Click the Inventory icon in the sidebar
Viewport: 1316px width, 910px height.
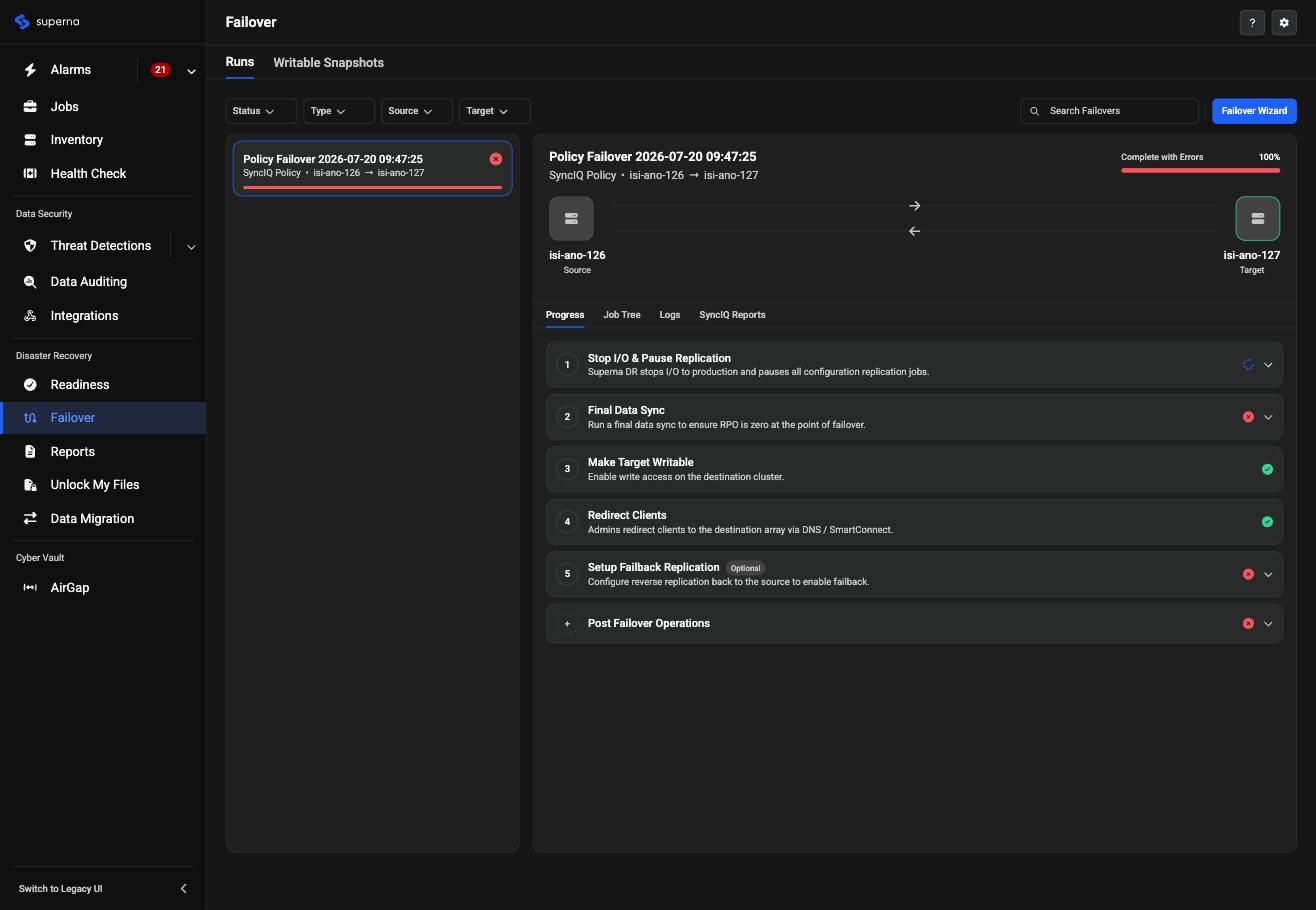[x=30, y=140]
